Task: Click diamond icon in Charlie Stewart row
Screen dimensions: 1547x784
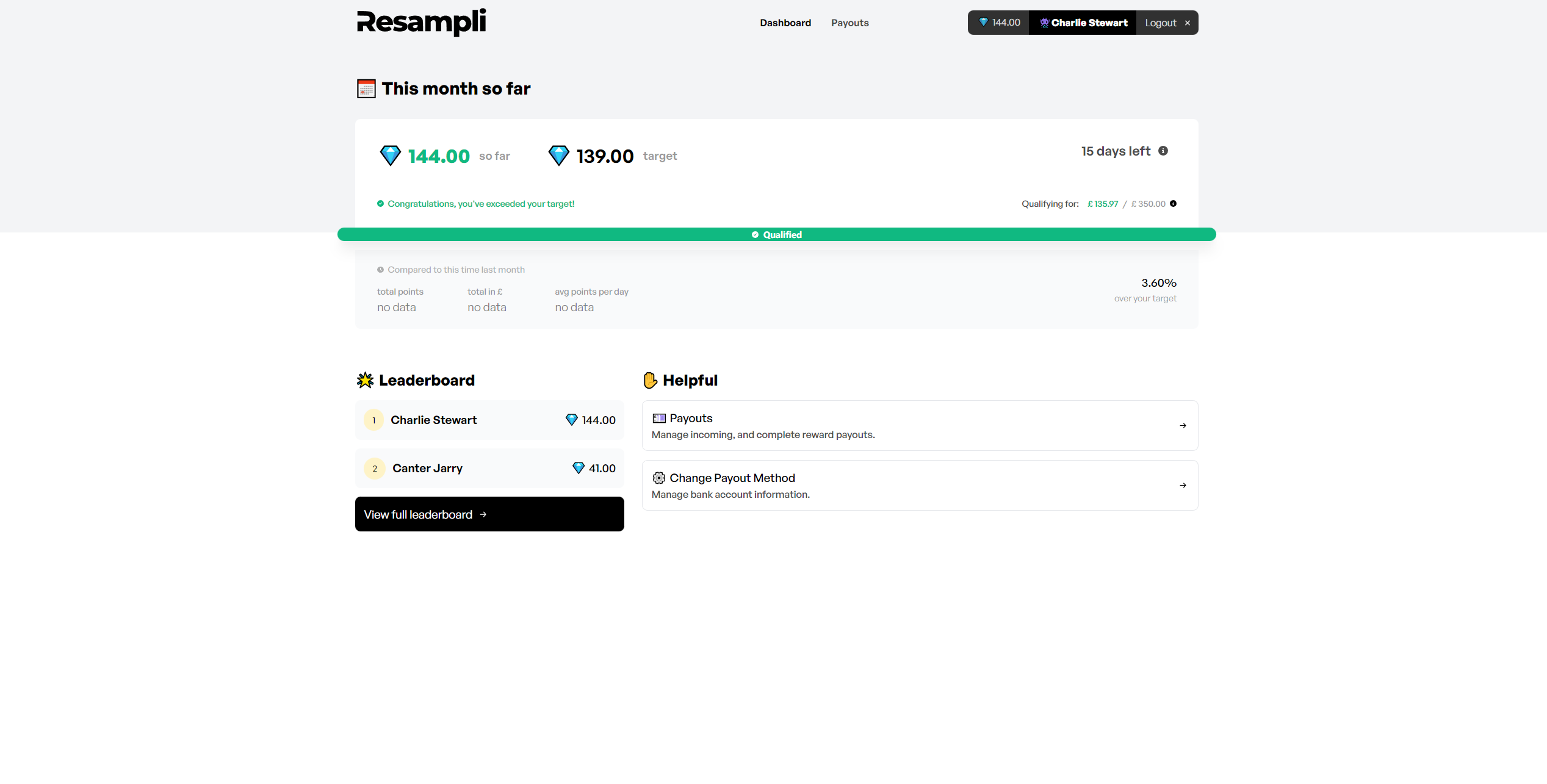Action: [571, 420]
